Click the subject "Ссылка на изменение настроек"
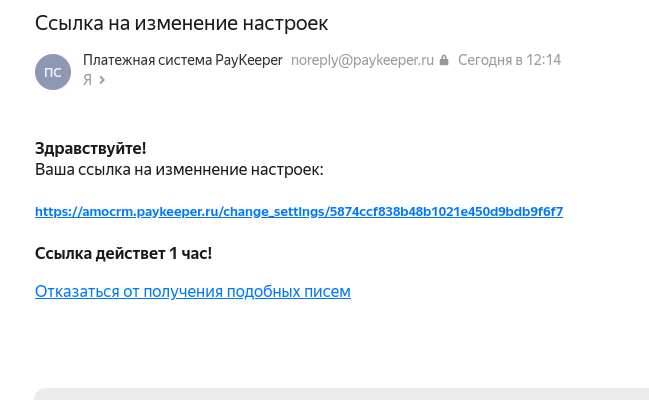649x400 pixels. pyautogui.click(x=181, y=22)
